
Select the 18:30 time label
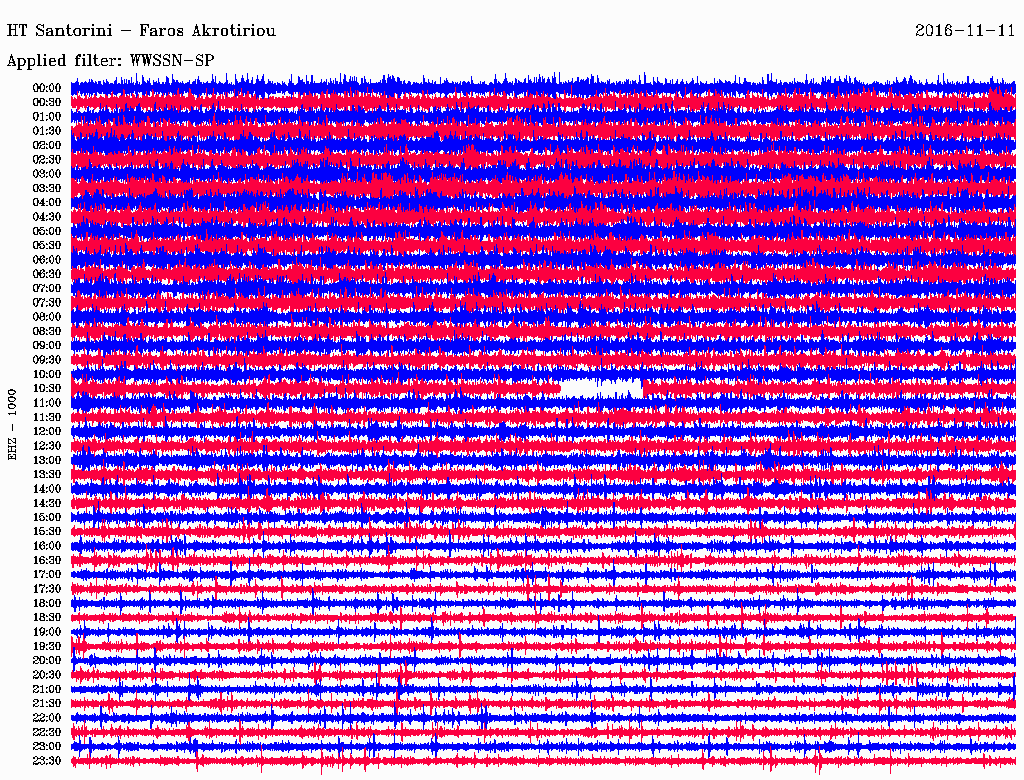[x=47, y=617]
